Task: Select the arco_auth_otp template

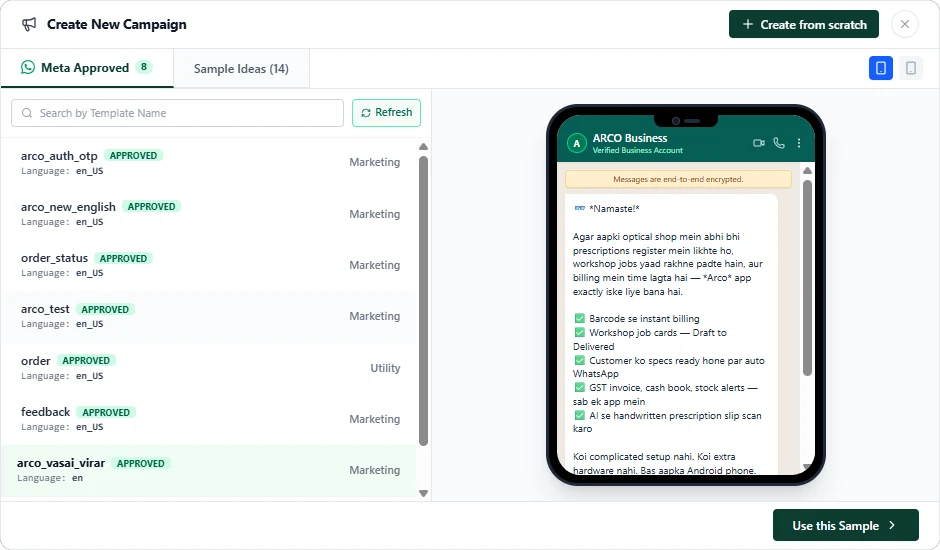Action: (x=208, y=163)
